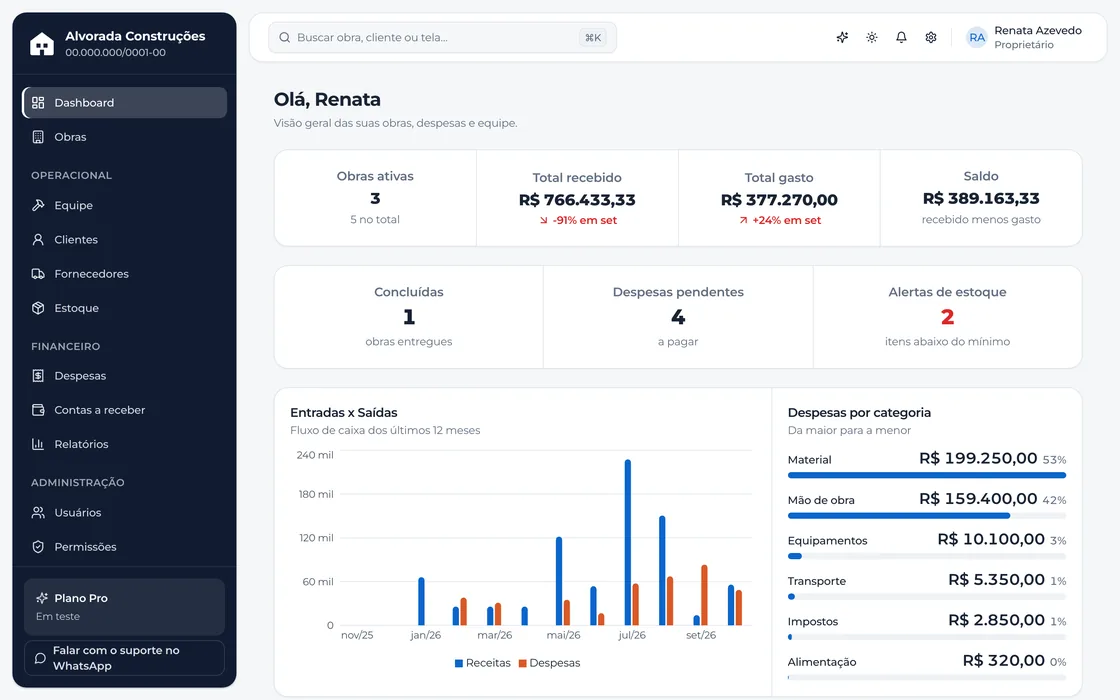Open settings with the gear icon
This screenshot has width=1120, height=700.
pos(931,37)
